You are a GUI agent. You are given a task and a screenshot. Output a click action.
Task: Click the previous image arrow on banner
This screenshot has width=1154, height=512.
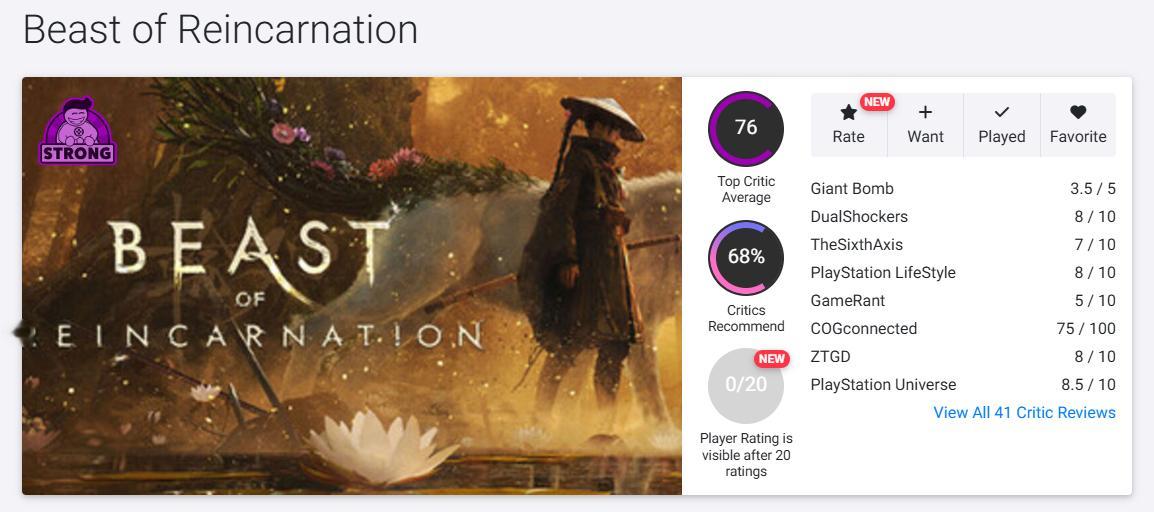23,332
